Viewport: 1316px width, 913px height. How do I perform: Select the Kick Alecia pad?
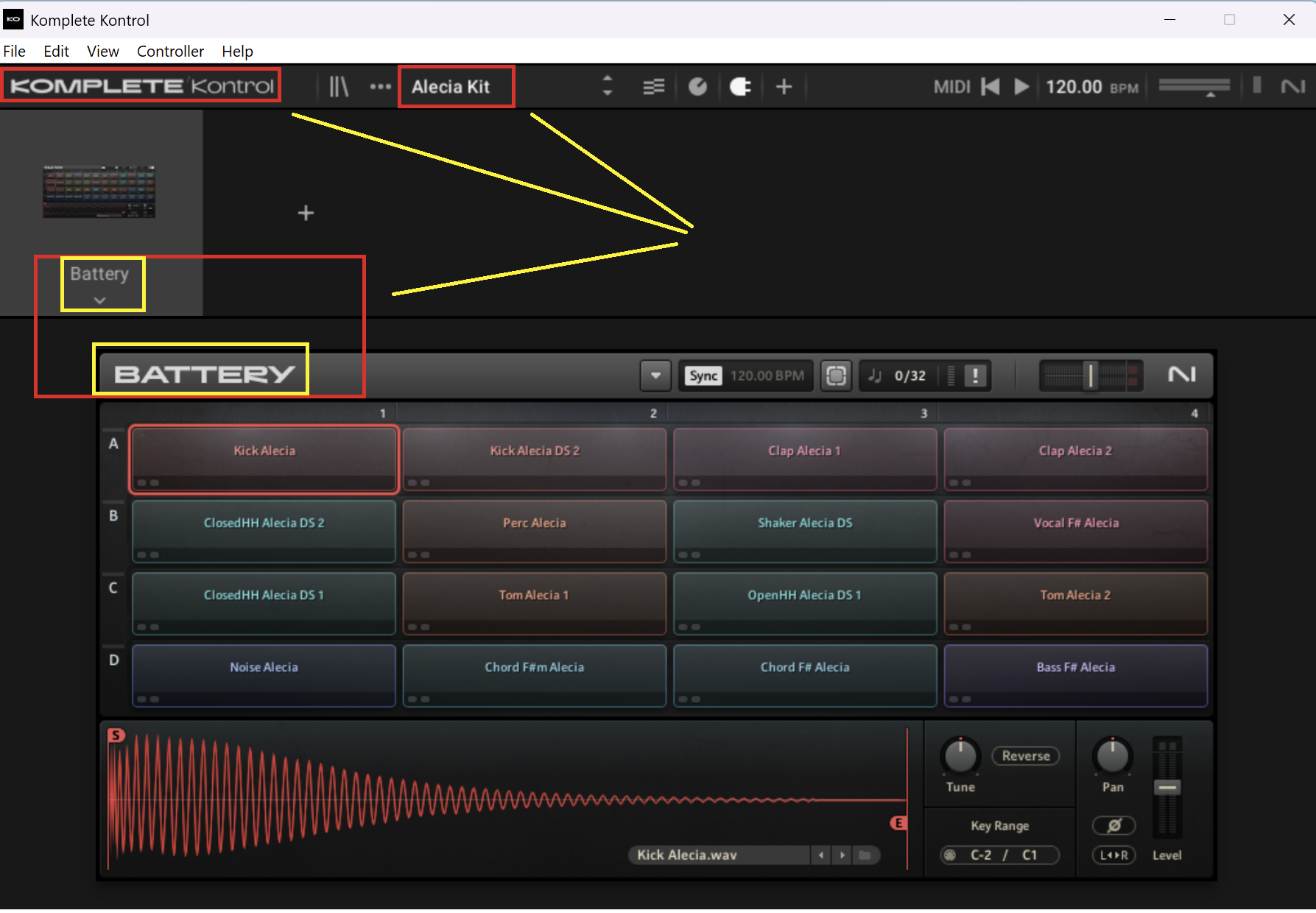(x=264, y=459)
